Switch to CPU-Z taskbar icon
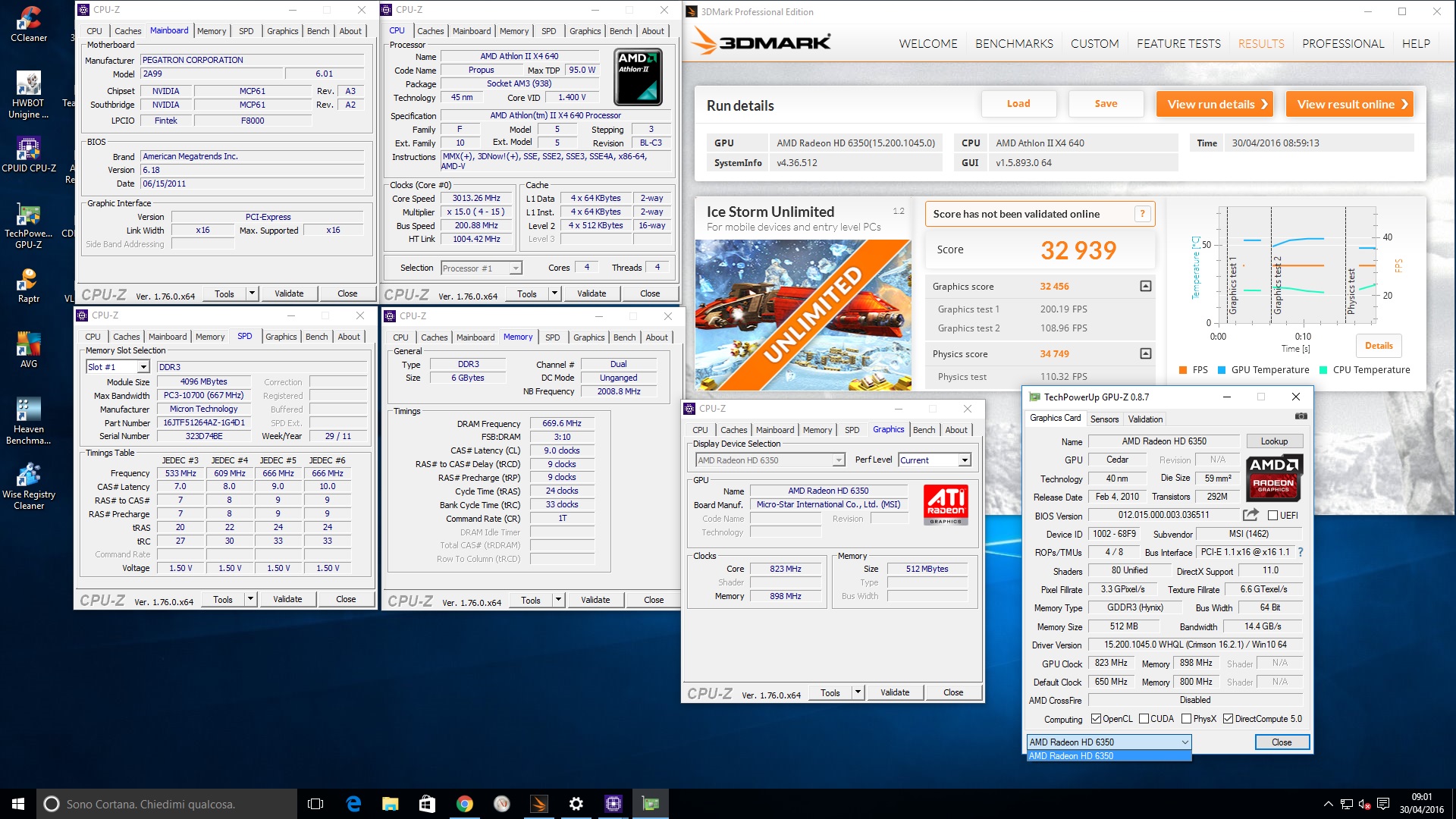Image resolution: width=1456 pixels, height=819 pixels. tap(613, 804)
